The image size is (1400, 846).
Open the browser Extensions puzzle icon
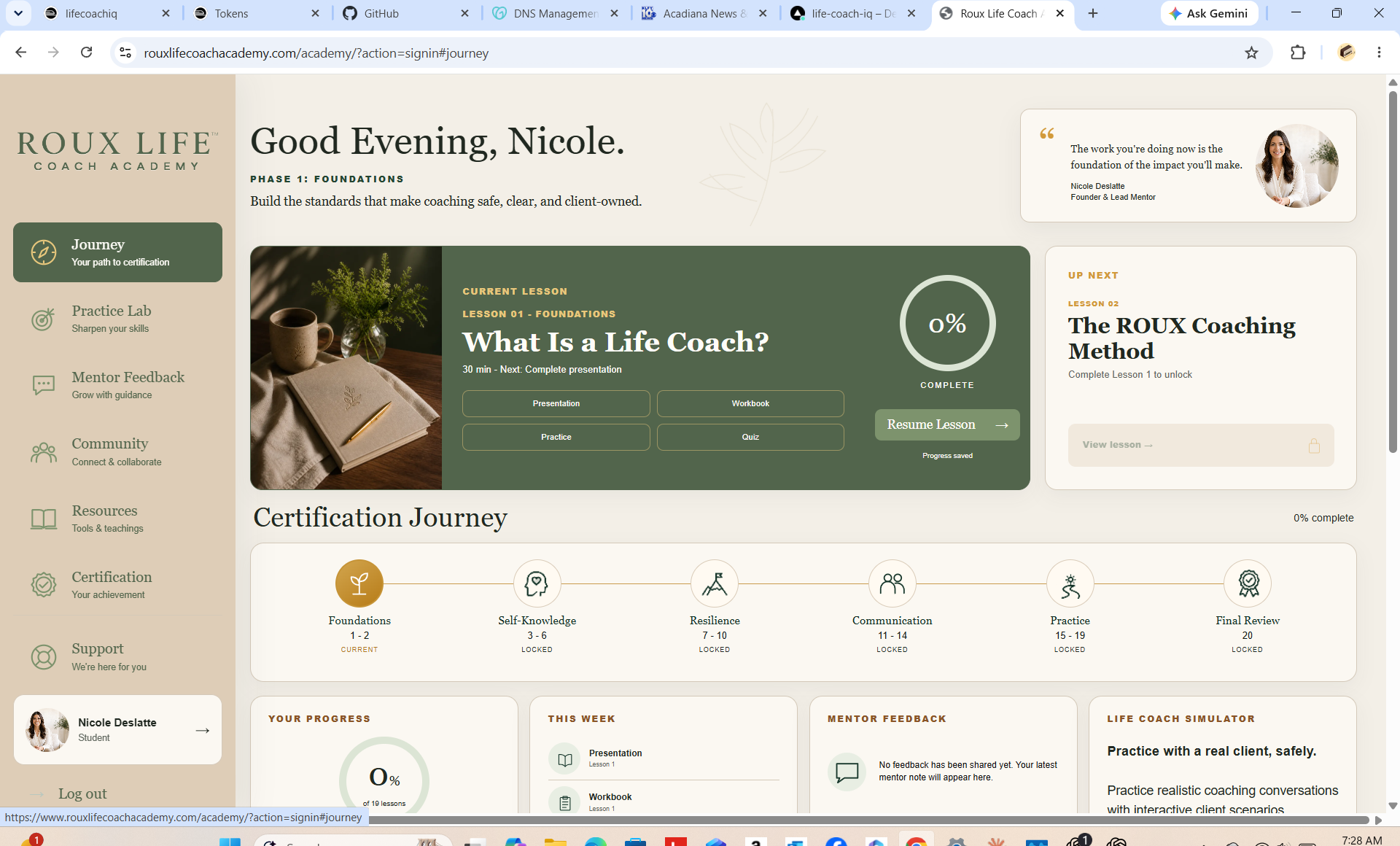(x=1298, y=53)
